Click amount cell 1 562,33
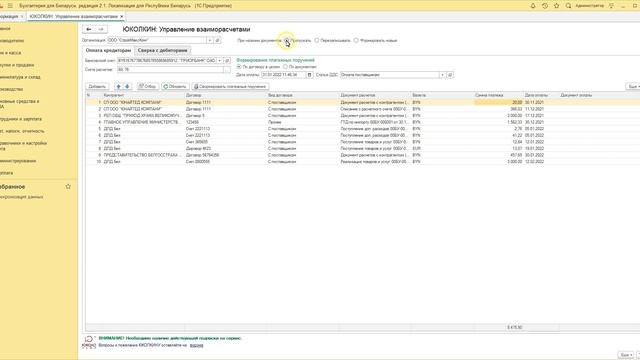 tap(498, 122)
